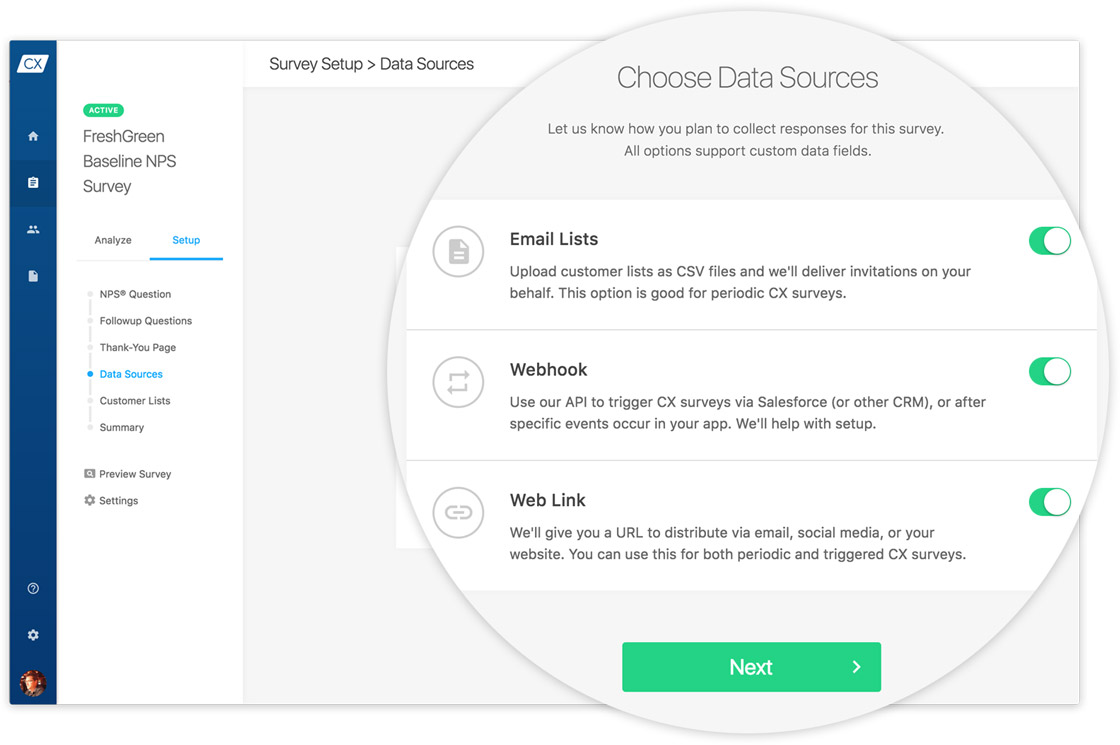The height and width of the screenshot is (745, 1120).
Task: Toggle off the Email Lists switch
Action: click(x=1049, y=241)
